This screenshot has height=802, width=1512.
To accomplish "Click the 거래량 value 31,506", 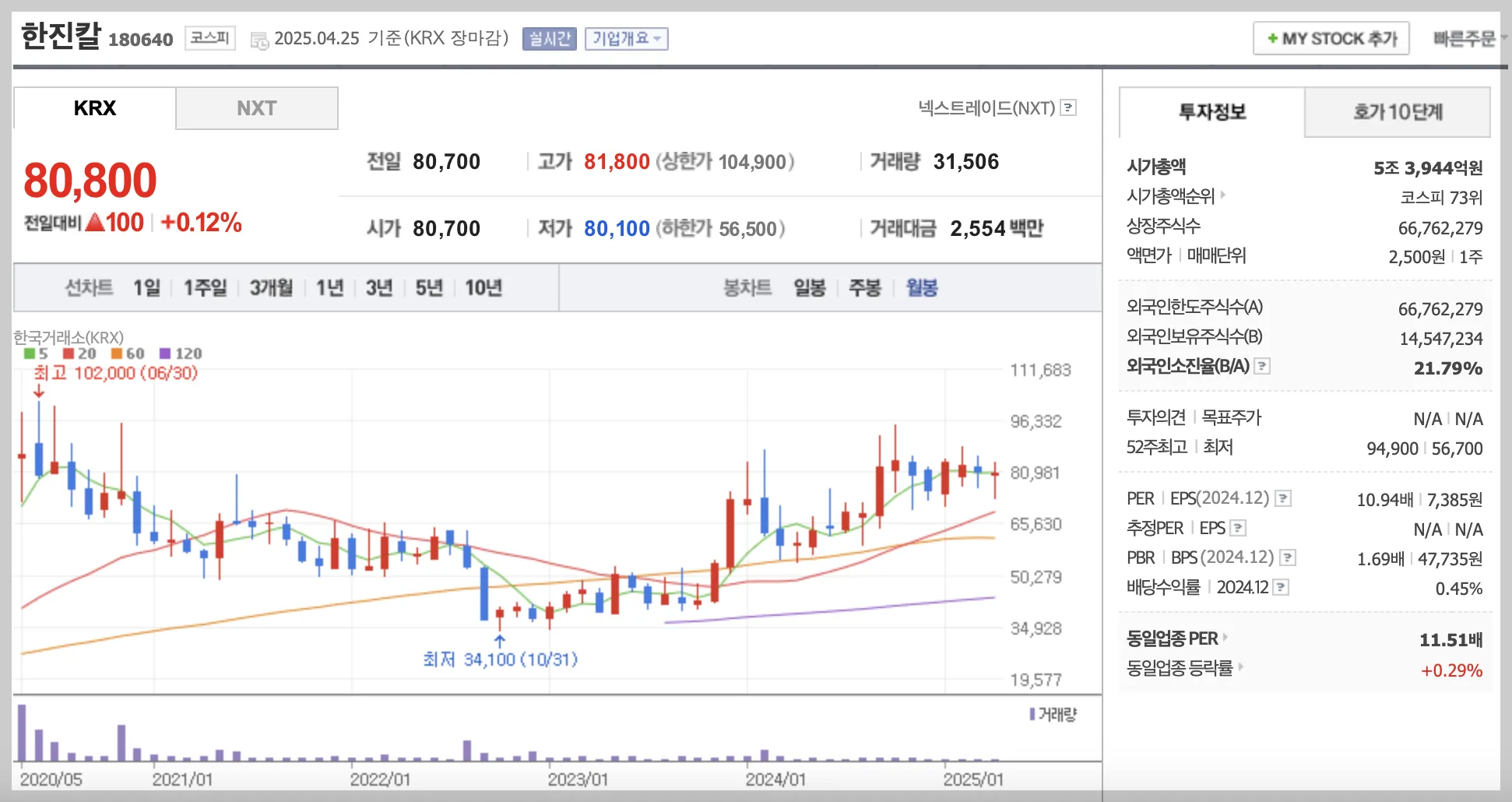I will point(965,162).
